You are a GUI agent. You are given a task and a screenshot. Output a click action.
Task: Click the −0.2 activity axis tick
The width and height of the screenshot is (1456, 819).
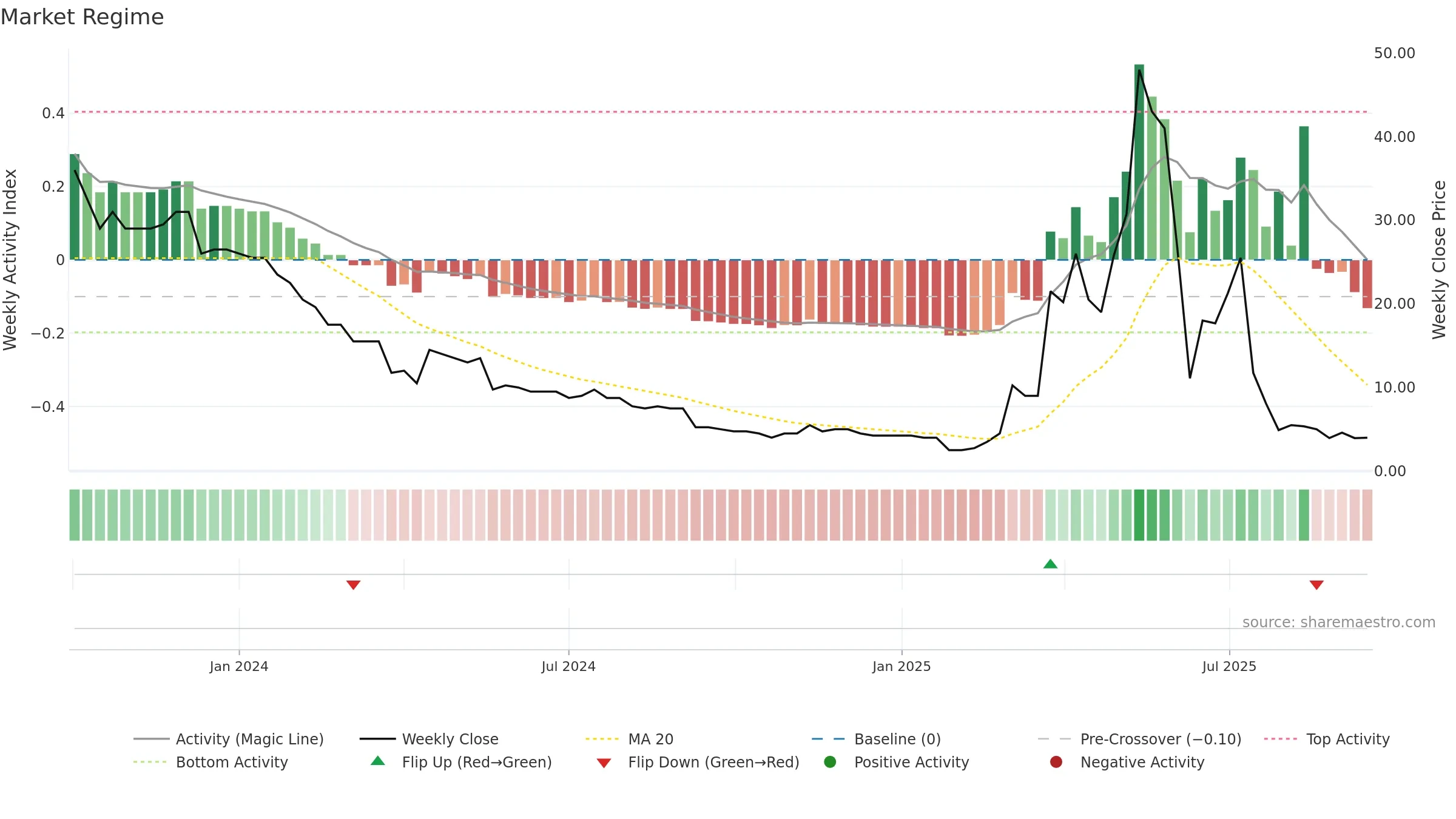[x=48, y=334]
